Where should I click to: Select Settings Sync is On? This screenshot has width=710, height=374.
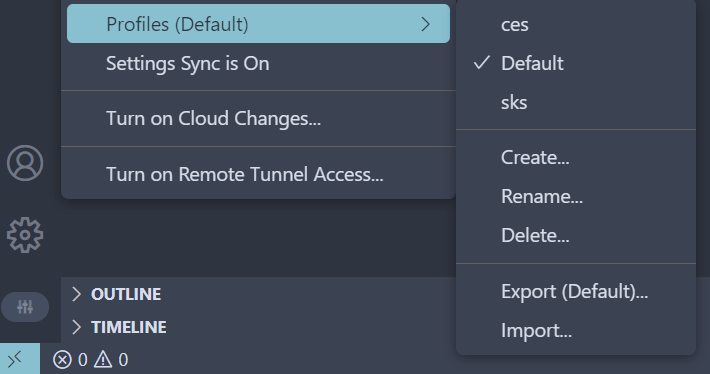pos(258,63)
